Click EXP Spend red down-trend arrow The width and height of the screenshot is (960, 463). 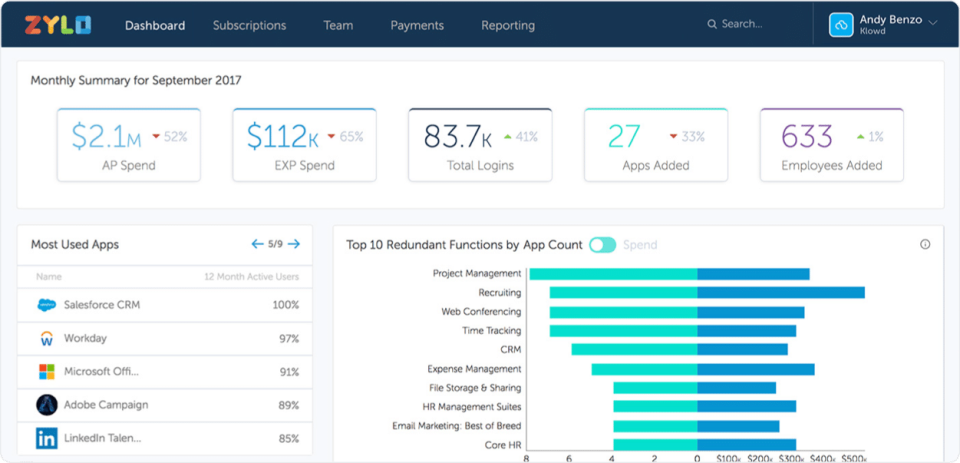[x=331, y=137]
